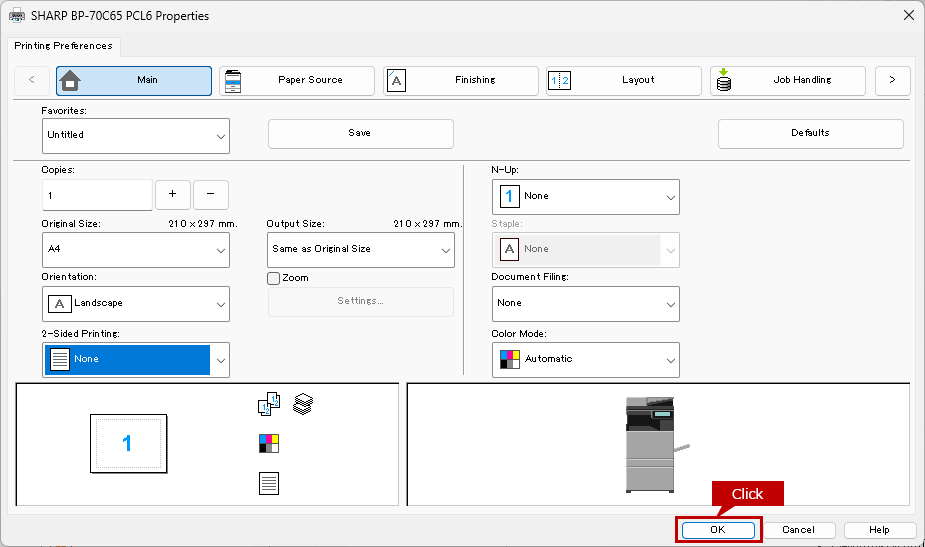Enable the Zoom checkbox

(x=273, y=279)
